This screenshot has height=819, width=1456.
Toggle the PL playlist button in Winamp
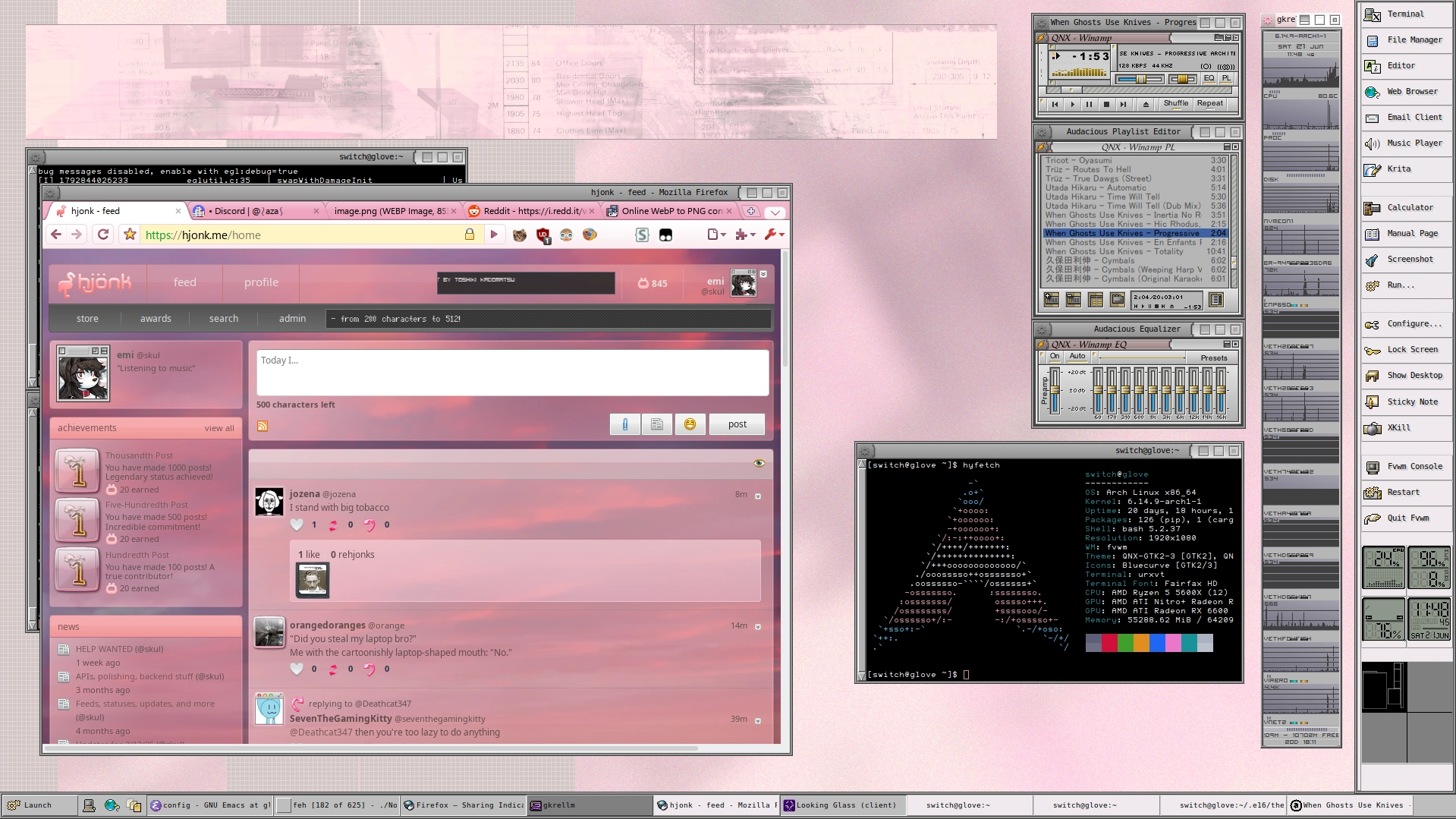(1226, 78)
